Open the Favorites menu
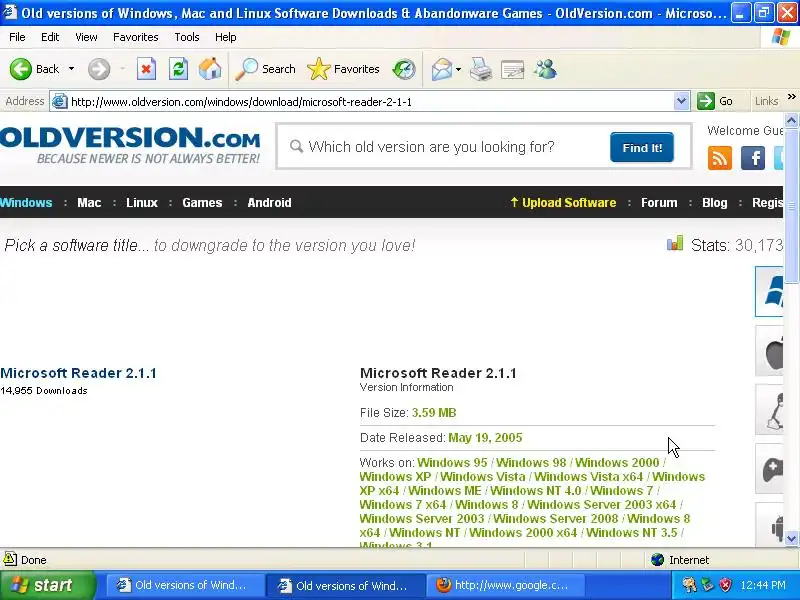800x600 pixels. (135, 37)
